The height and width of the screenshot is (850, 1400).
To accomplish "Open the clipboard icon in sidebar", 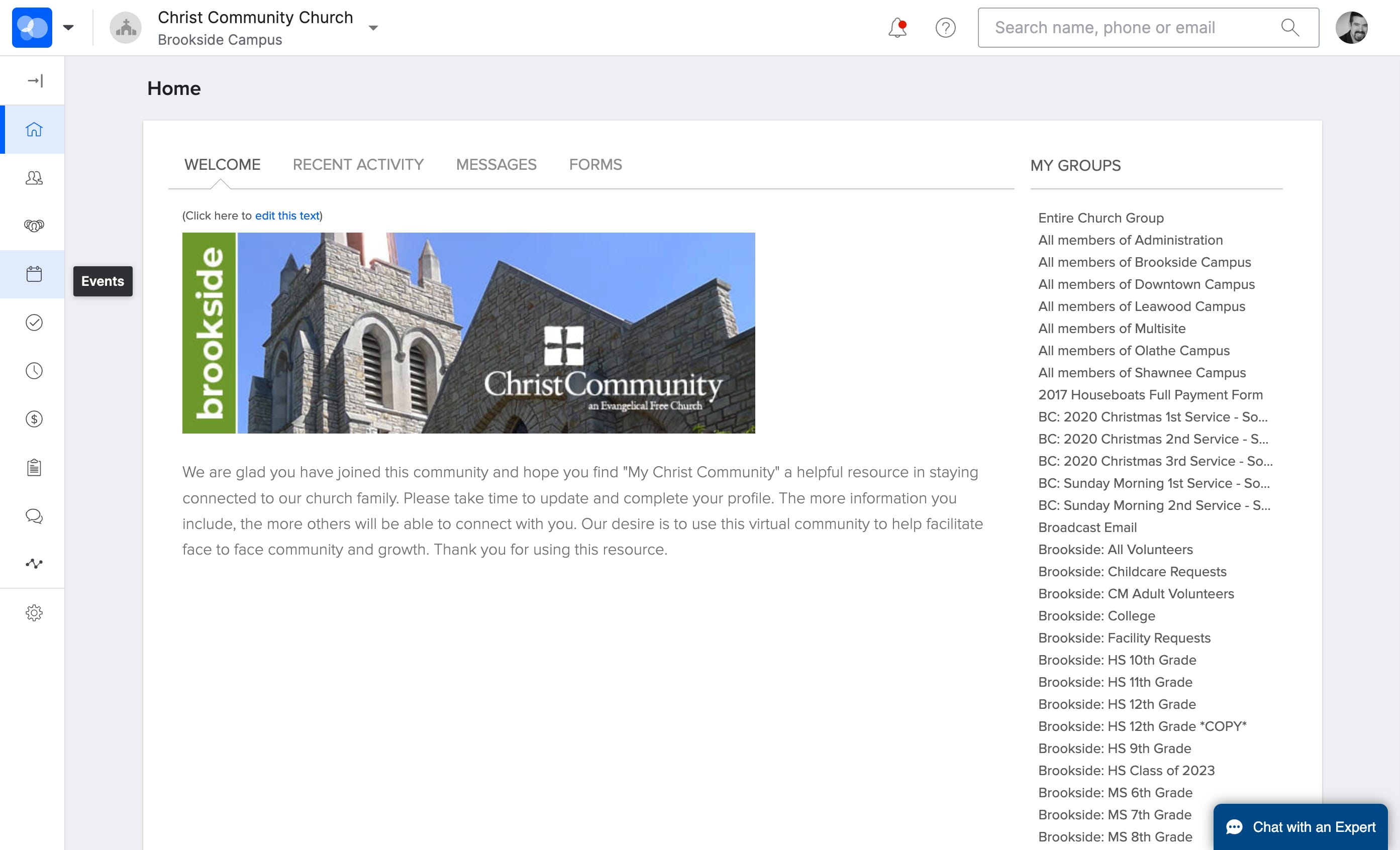I will 34,468.
